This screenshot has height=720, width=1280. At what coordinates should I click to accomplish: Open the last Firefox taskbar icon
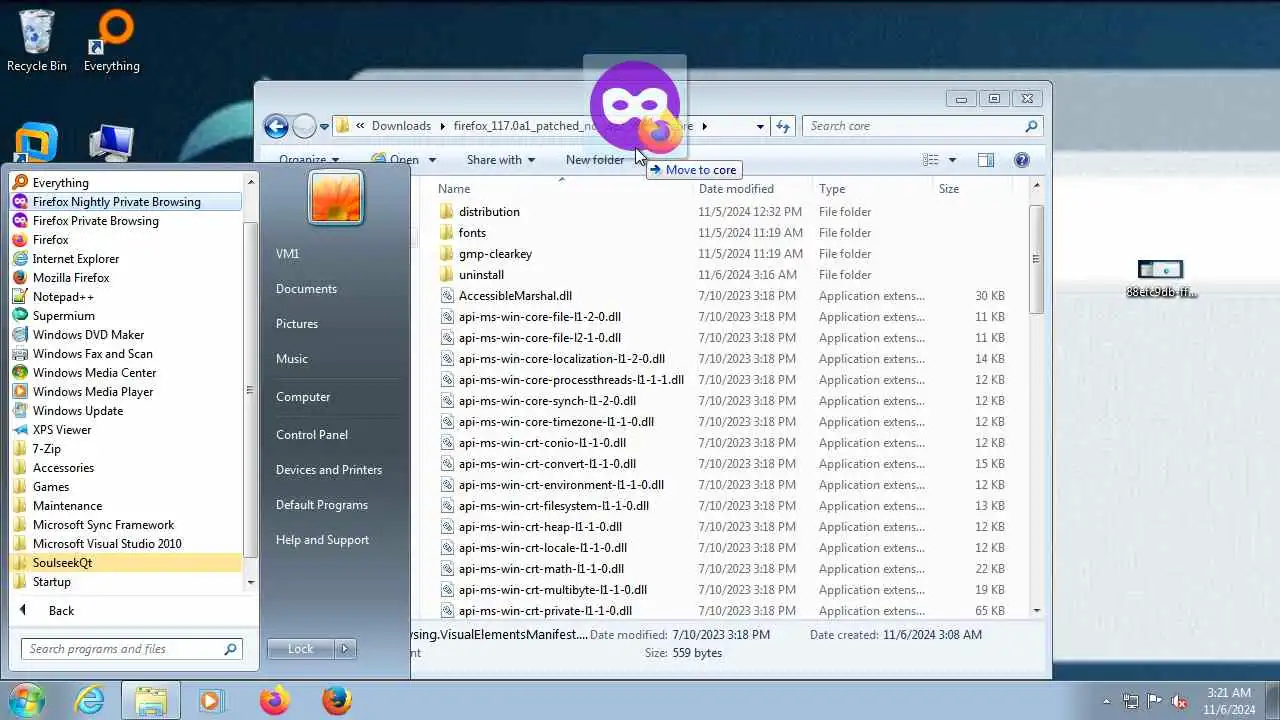[x=337, y=700]
